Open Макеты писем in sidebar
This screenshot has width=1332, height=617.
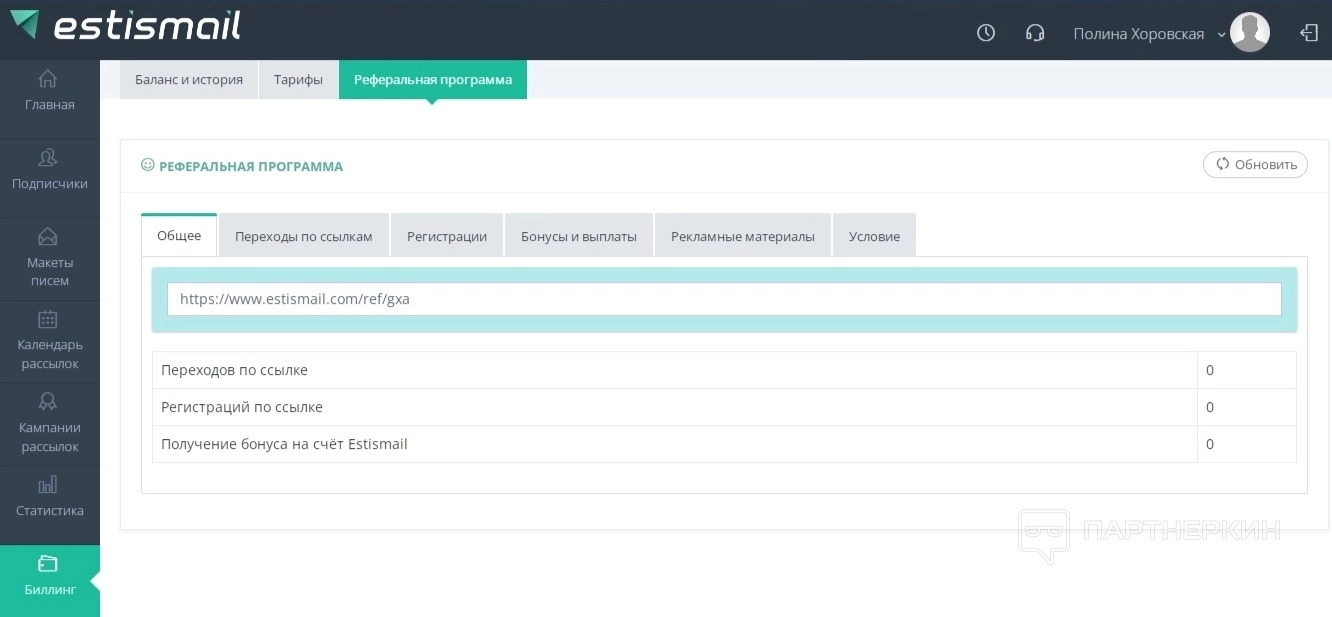click(x=50, y=258)
